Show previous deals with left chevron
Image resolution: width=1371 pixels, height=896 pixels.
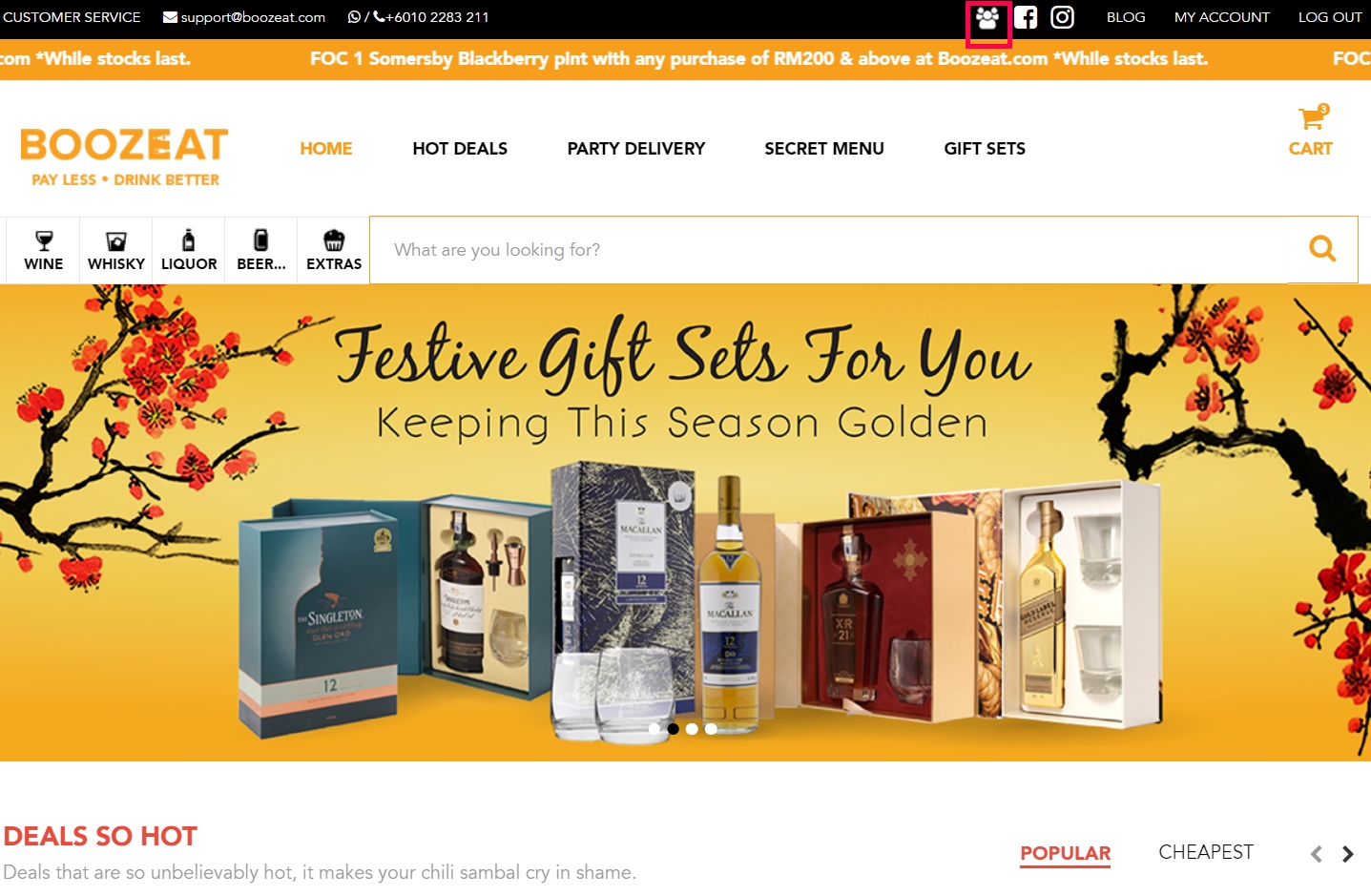pos(1317,854)
